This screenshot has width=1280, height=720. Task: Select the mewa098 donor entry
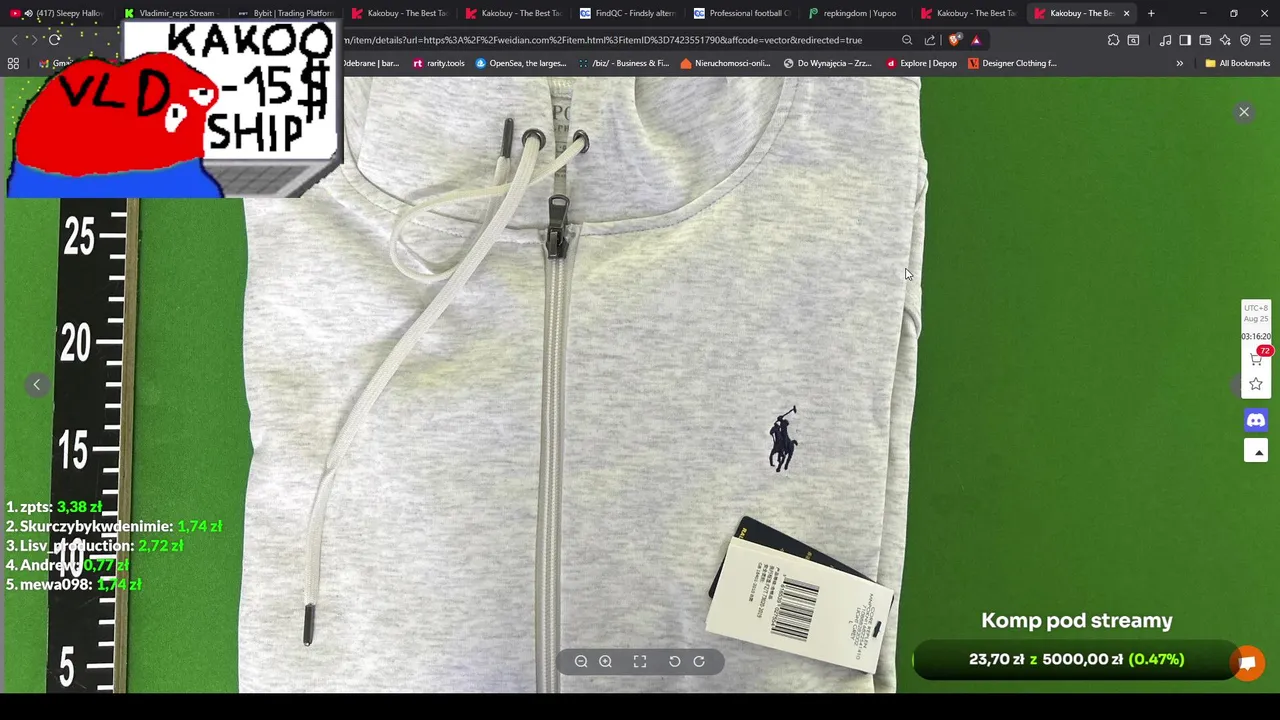coord(74,584)
